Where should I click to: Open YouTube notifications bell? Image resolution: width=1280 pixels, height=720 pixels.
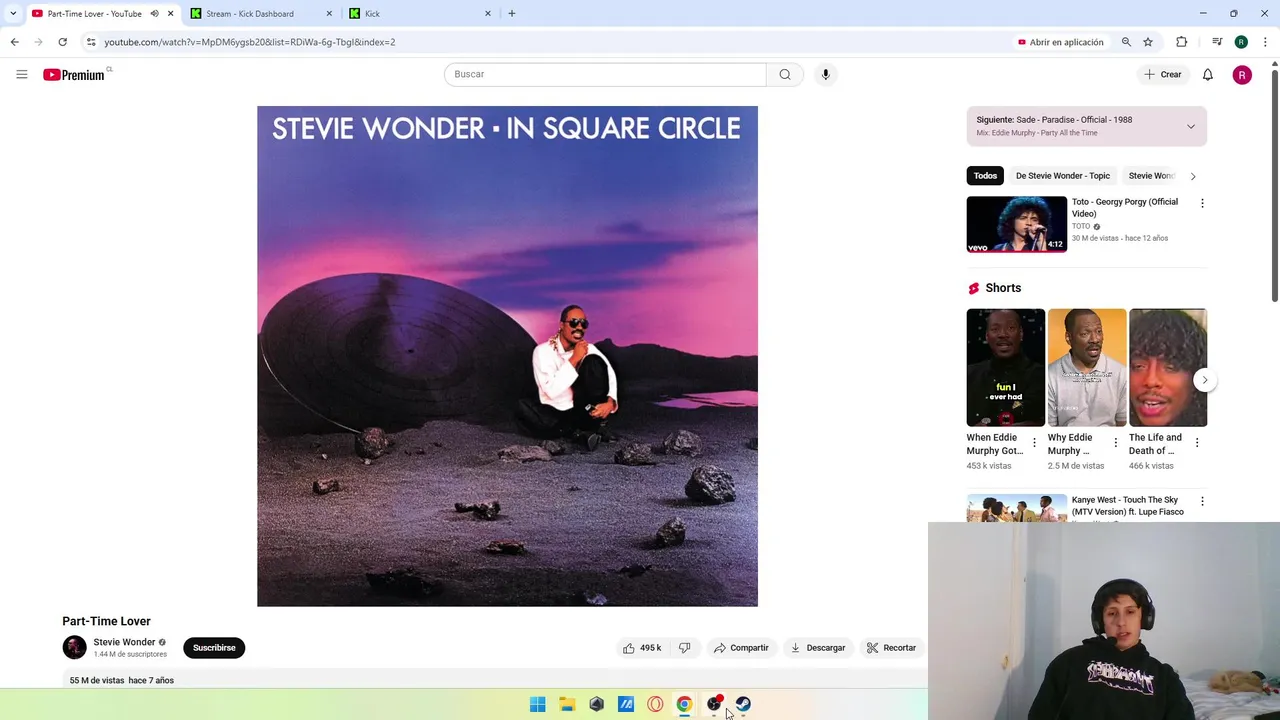click(x=1207, y=74)
